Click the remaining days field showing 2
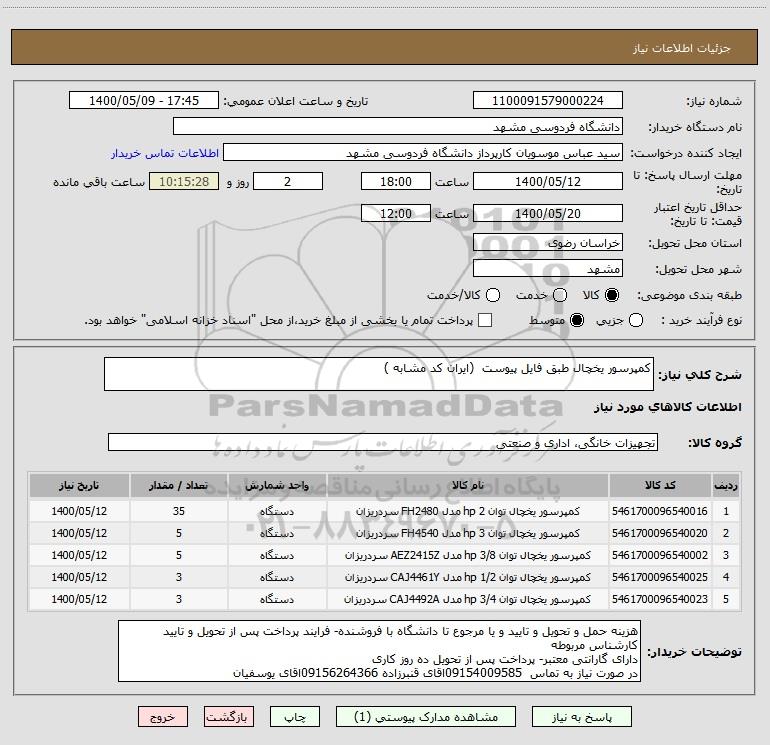Viewport: 770px width, 745px height. pyautogui.click(x=288, y=181)
